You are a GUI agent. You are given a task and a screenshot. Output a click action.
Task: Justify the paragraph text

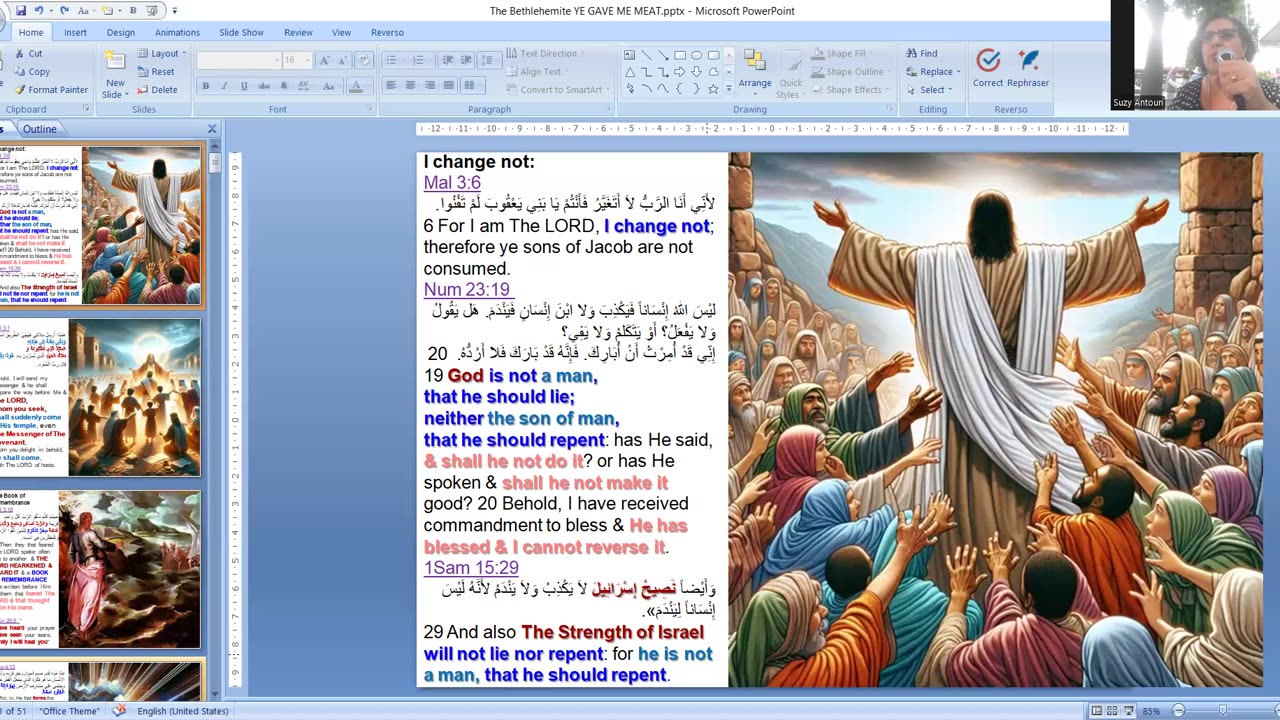[x=448, y=86]
